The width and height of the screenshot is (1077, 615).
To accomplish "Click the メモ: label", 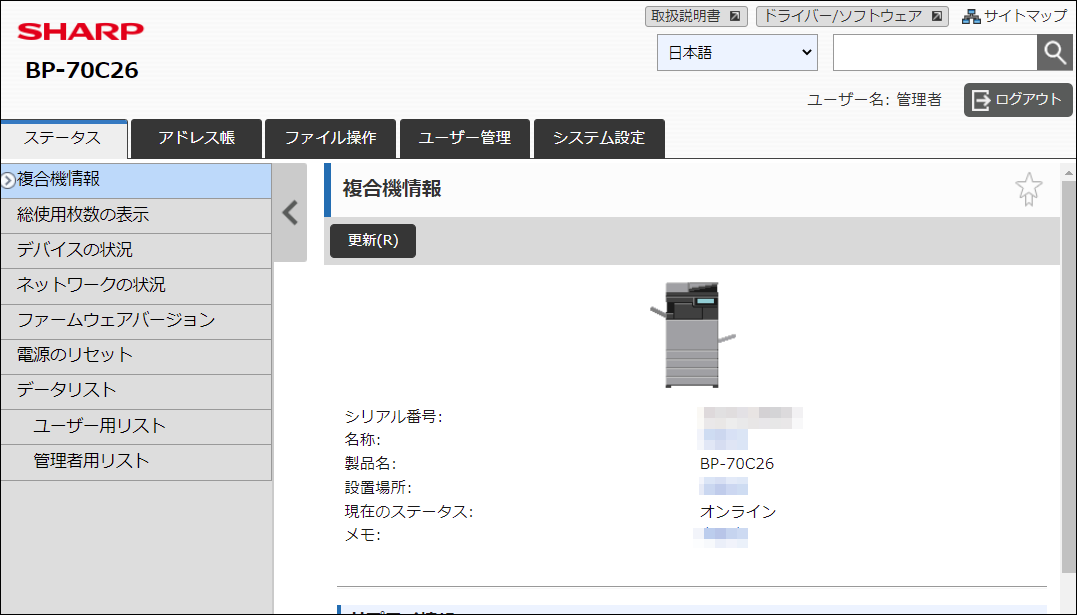I will point(362,535).
